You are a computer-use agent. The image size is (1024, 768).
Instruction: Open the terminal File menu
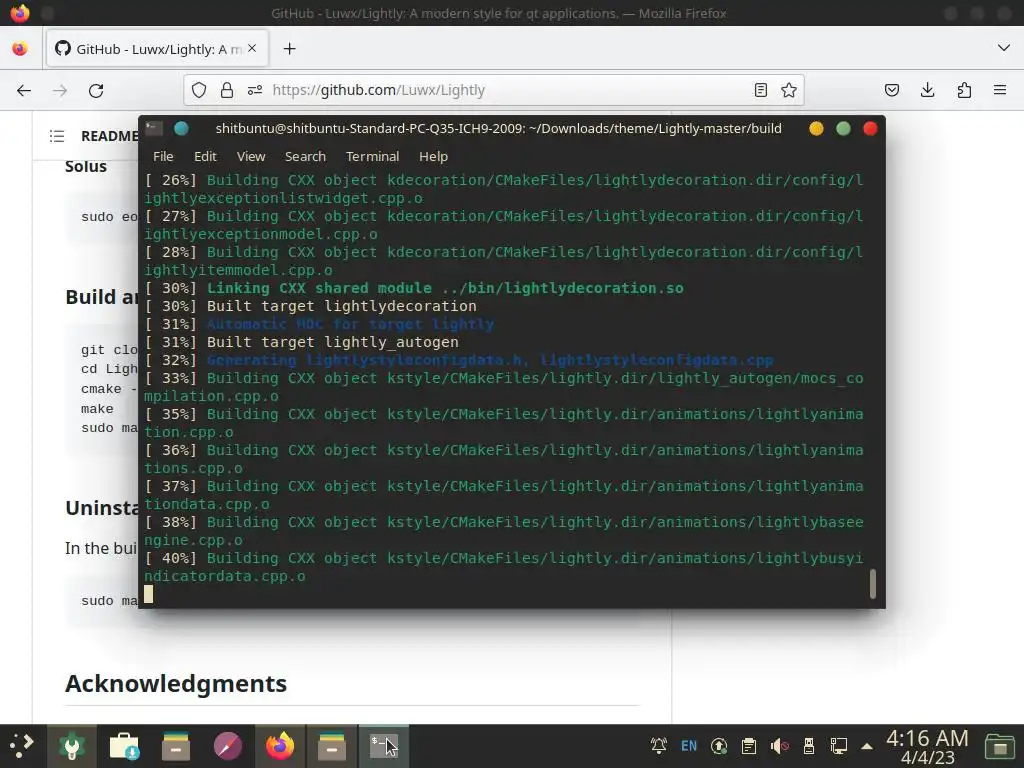click(163, 157)
